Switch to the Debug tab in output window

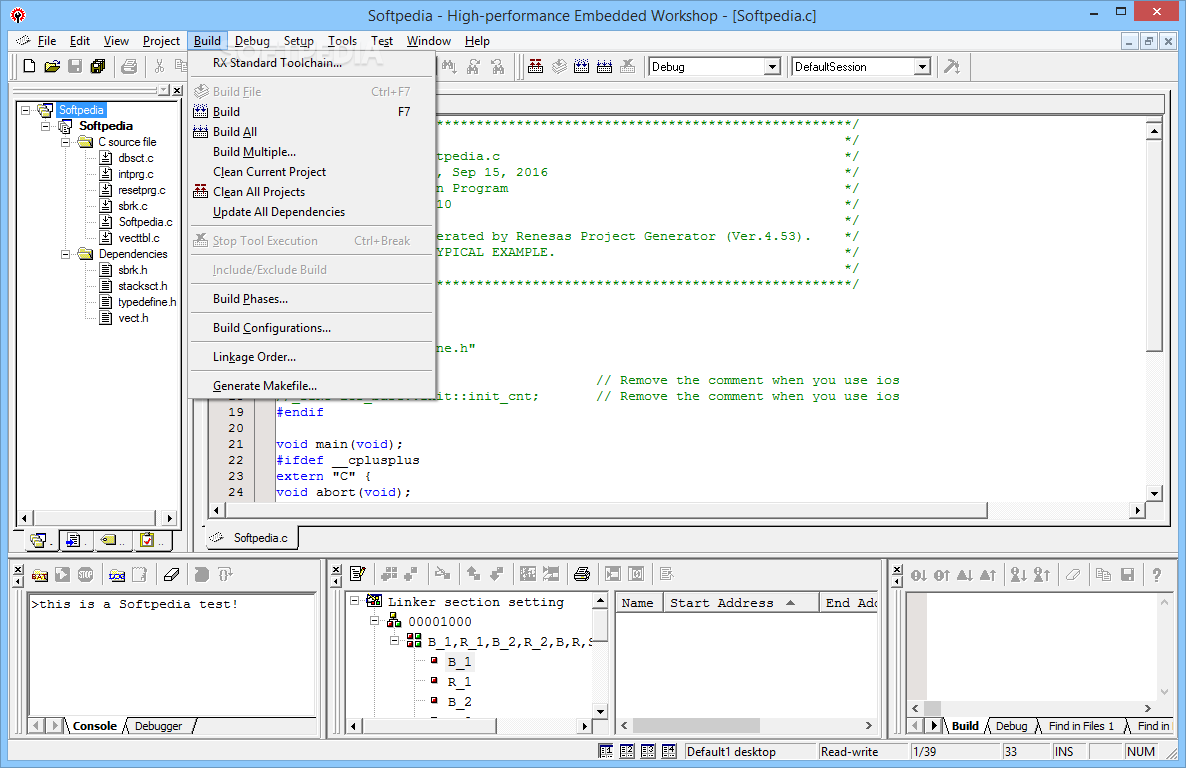pyautogui.click(x=1011, y=726)
